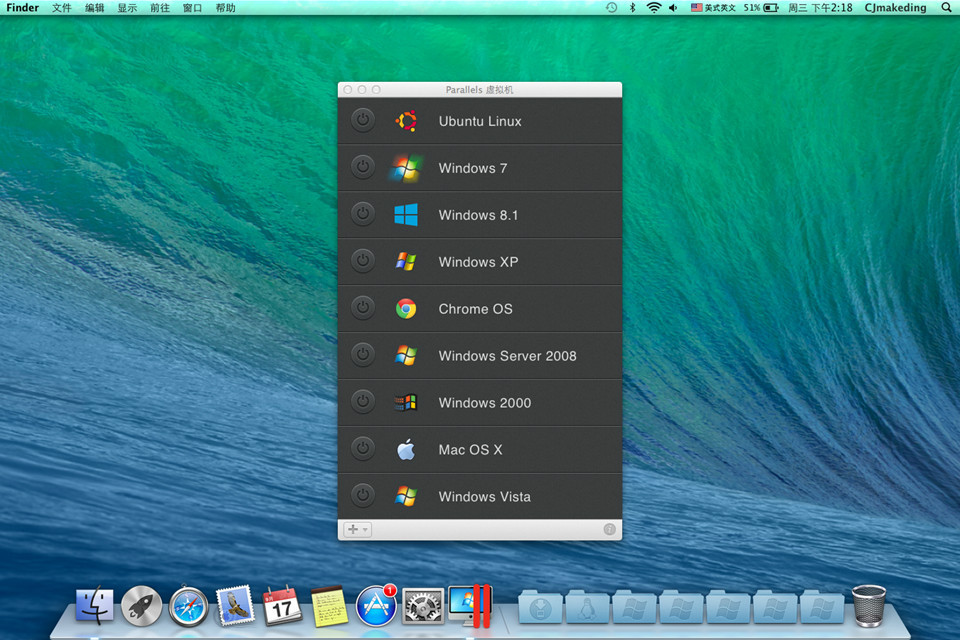Toggle power for Windows Server 2008
The height and width of the screenshot is (640, 960).
point(363,355)
